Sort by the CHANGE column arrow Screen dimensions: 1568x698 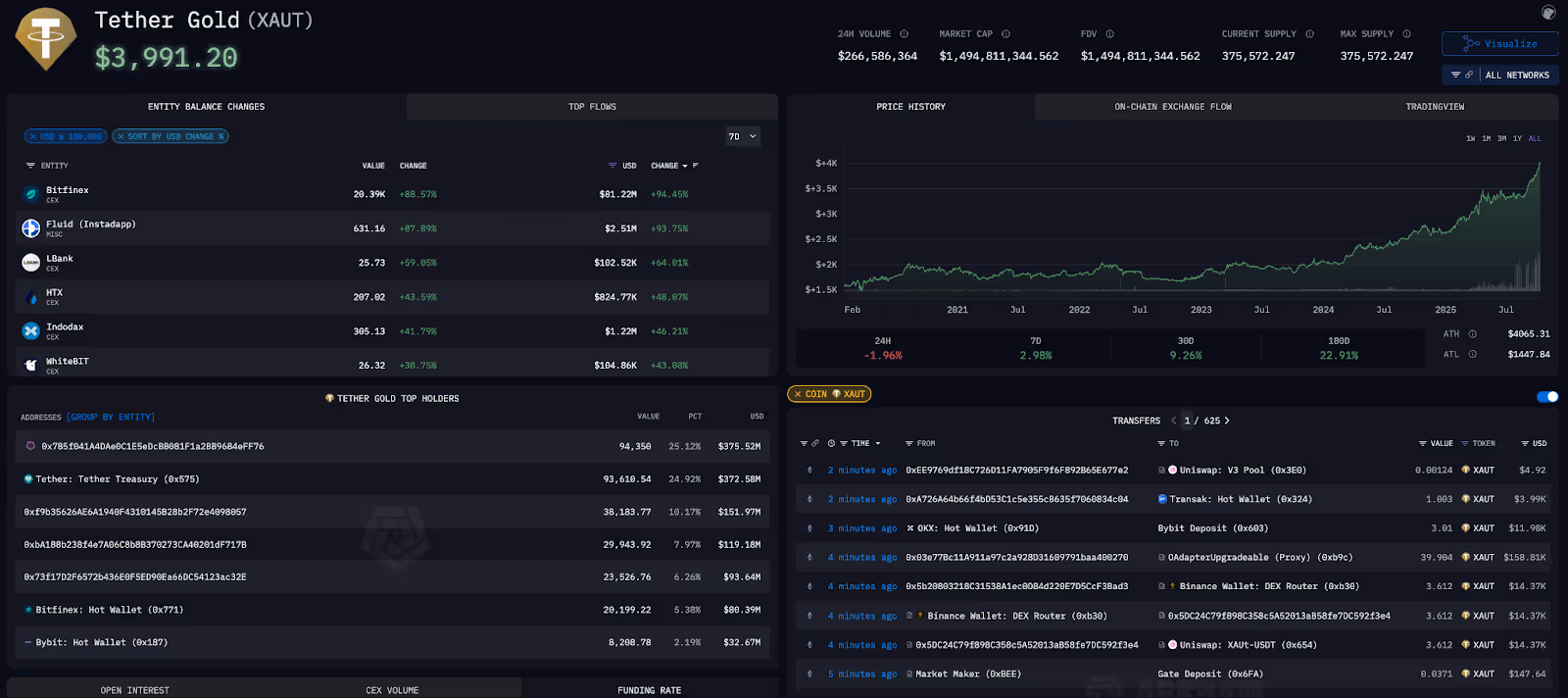pos(685,166)
